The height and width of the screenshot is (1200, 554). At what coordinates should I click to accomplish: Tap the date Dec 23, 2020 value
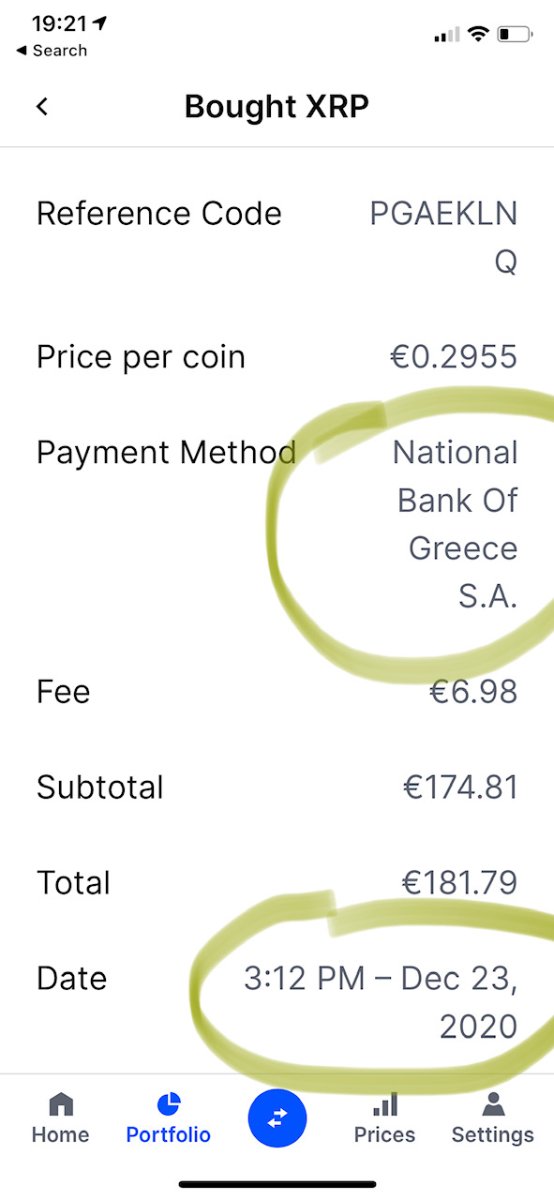381,1002
